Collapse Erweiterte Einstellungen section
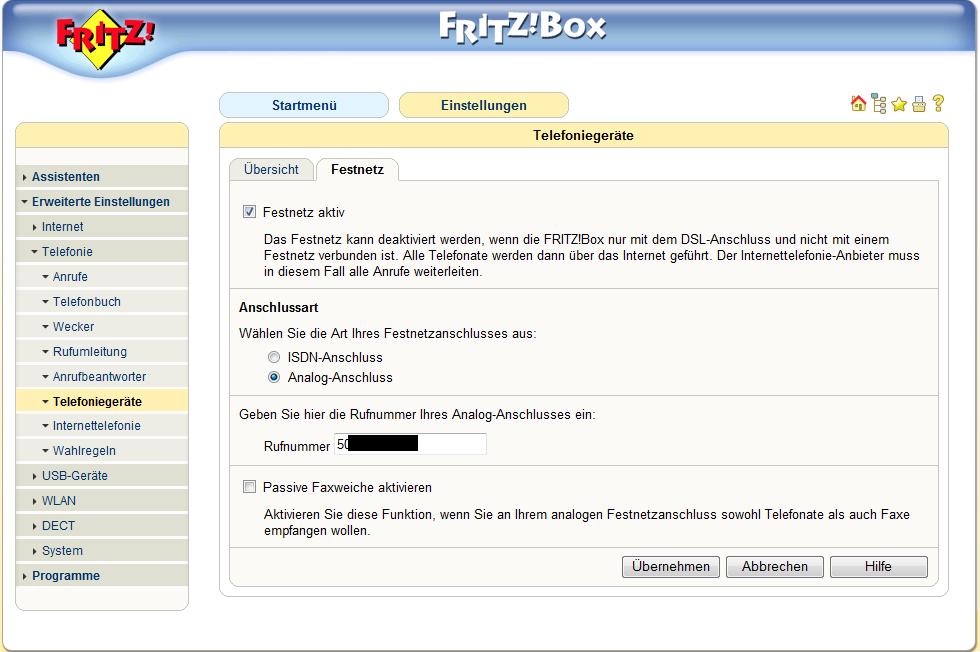 [102, 201]
